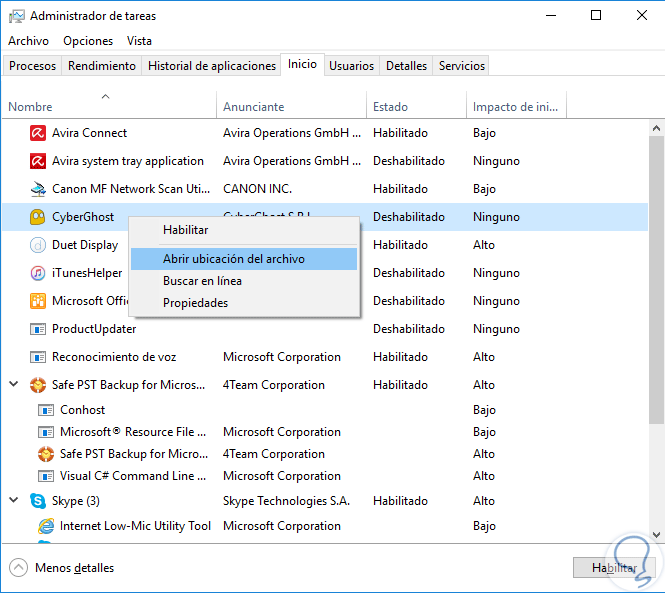Viewport: 665px width, 593px height.
Task: Sort by Impacto de ini... column header
Action: pyautogui.click(x=515, y=106)
